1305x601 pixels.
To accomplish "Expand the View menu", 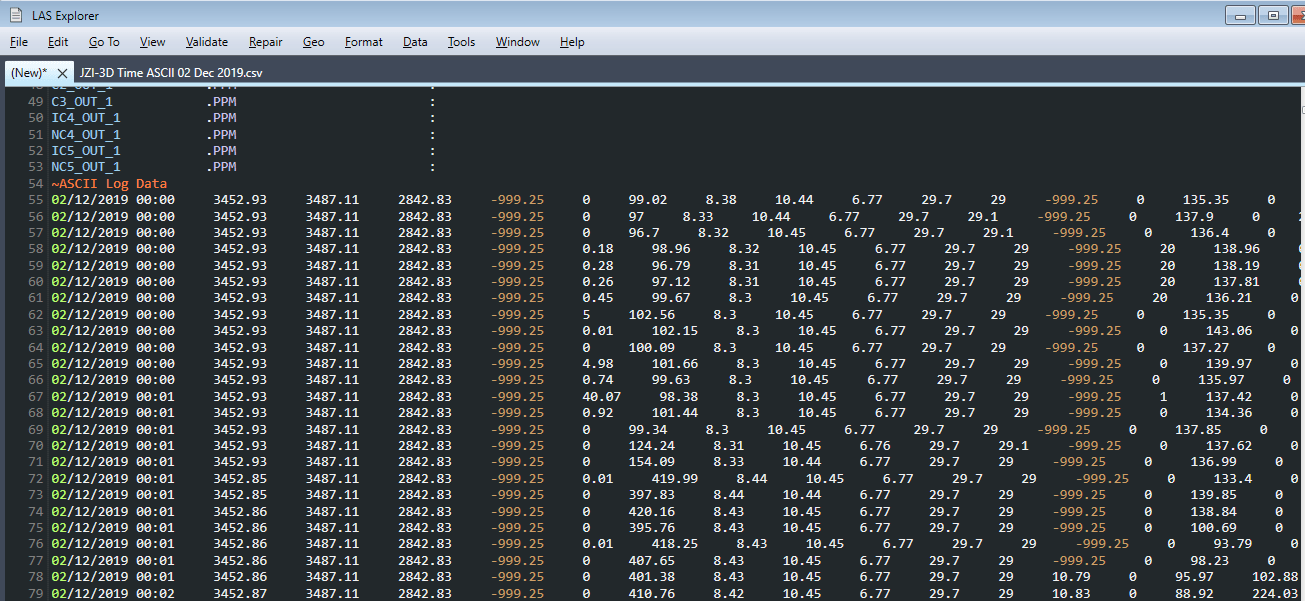I will tap(152, 42).
